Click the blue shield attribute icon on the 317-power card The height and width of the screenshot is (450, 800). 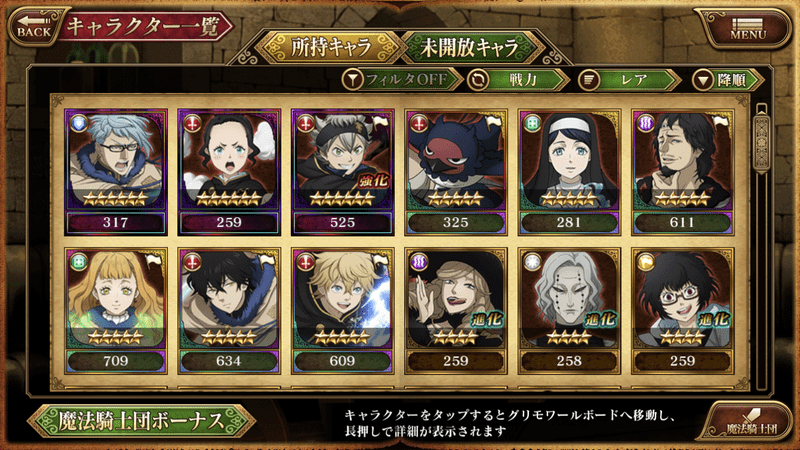point(79,123)
